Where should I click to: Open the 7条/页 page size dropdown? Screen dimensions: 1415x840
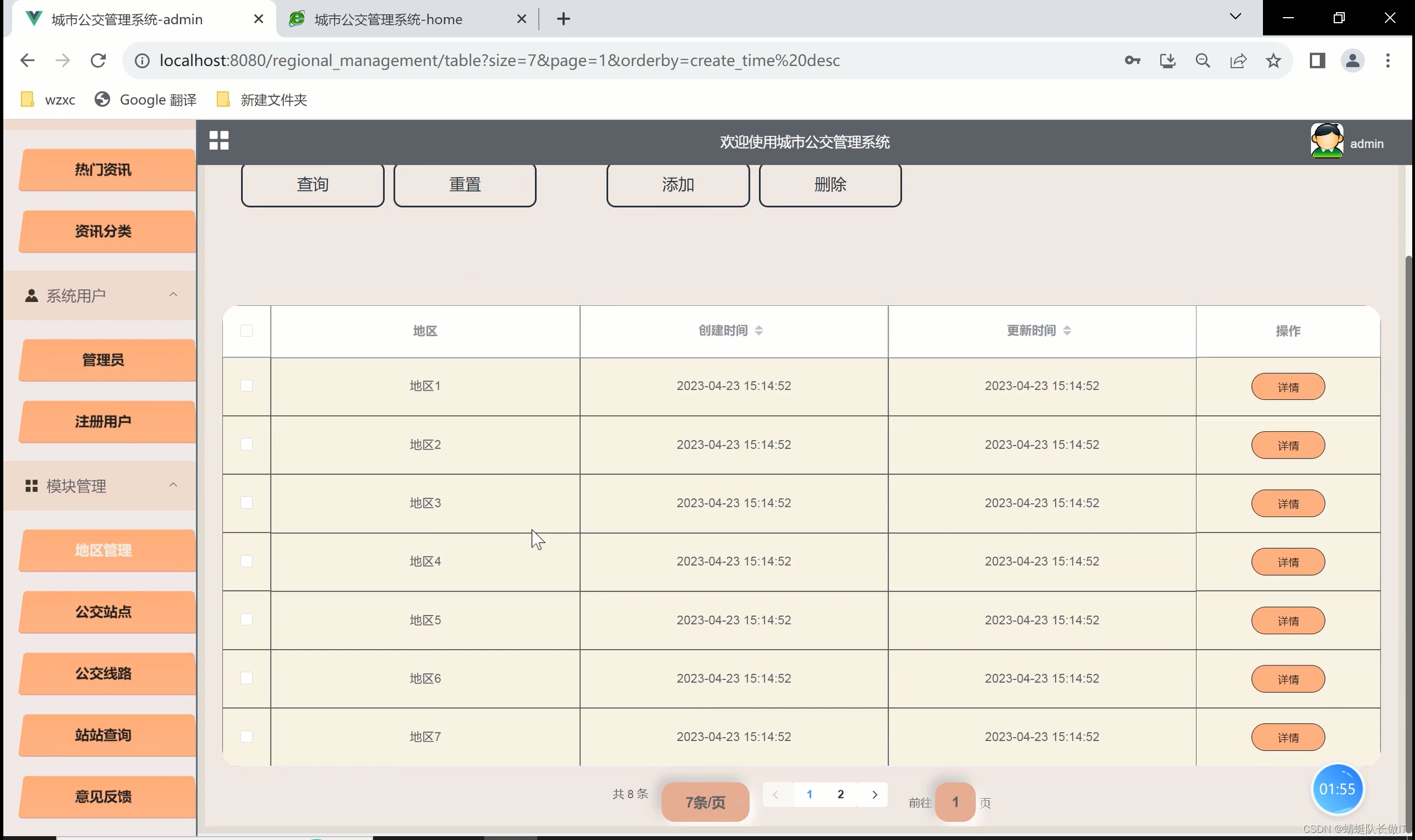point(705,802)
